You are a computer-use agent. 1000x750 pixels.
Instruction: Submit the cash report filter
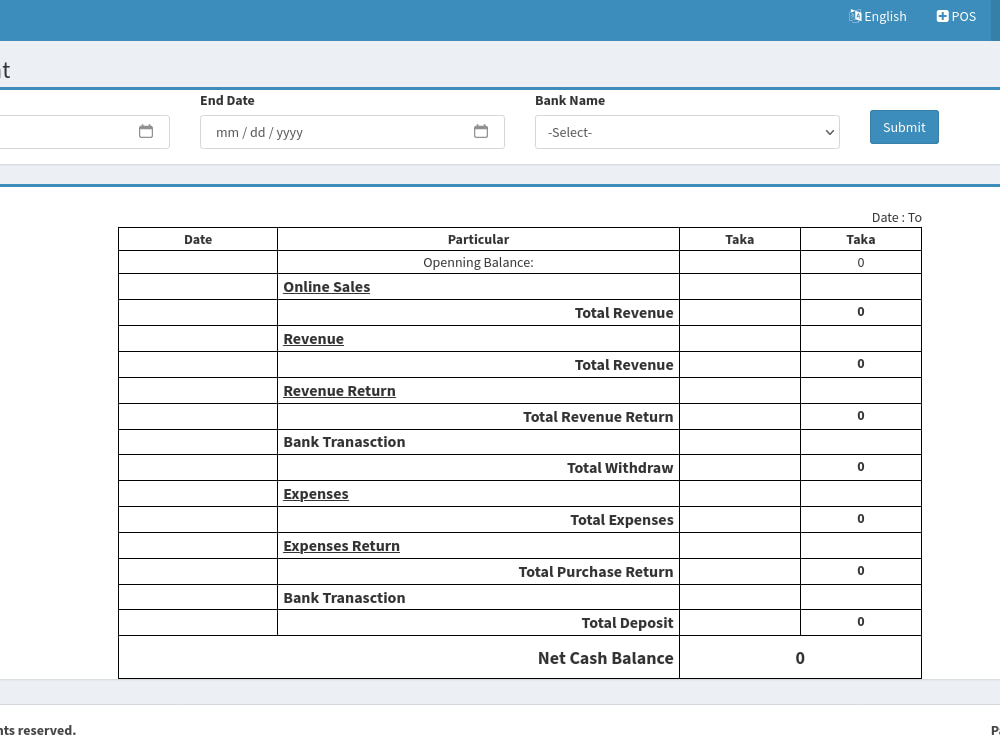point(904,127)
